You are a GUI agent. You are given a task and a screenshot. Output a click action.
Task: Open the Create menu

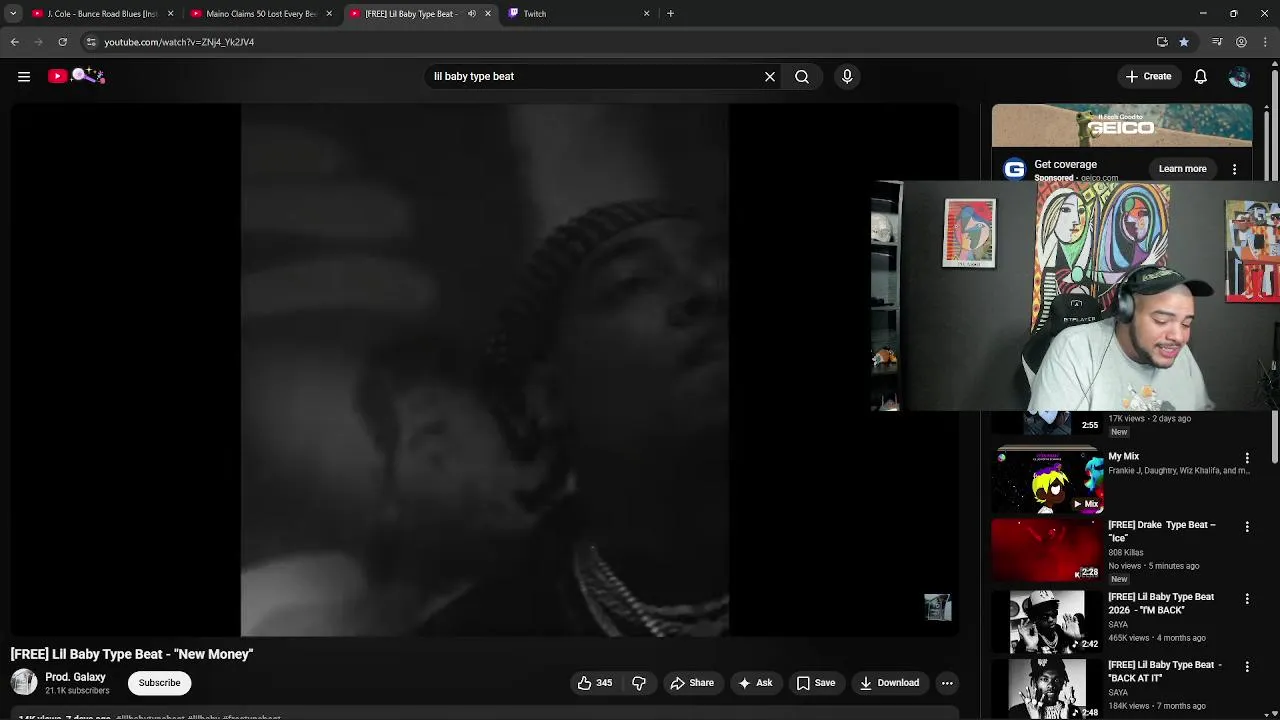(x=1148, y=76)
